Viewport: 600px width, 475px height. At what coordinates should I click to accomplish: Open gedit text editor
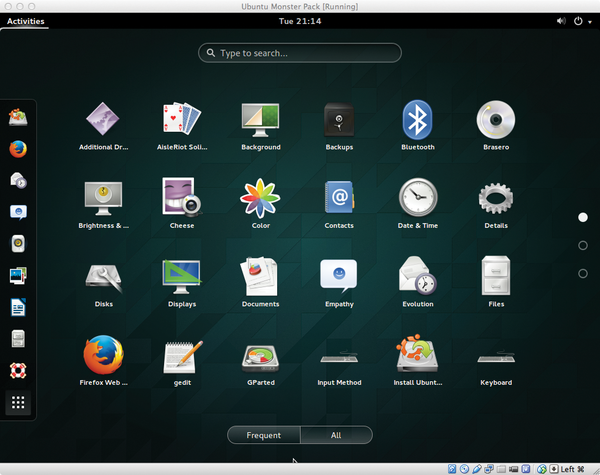click(182, 361)
